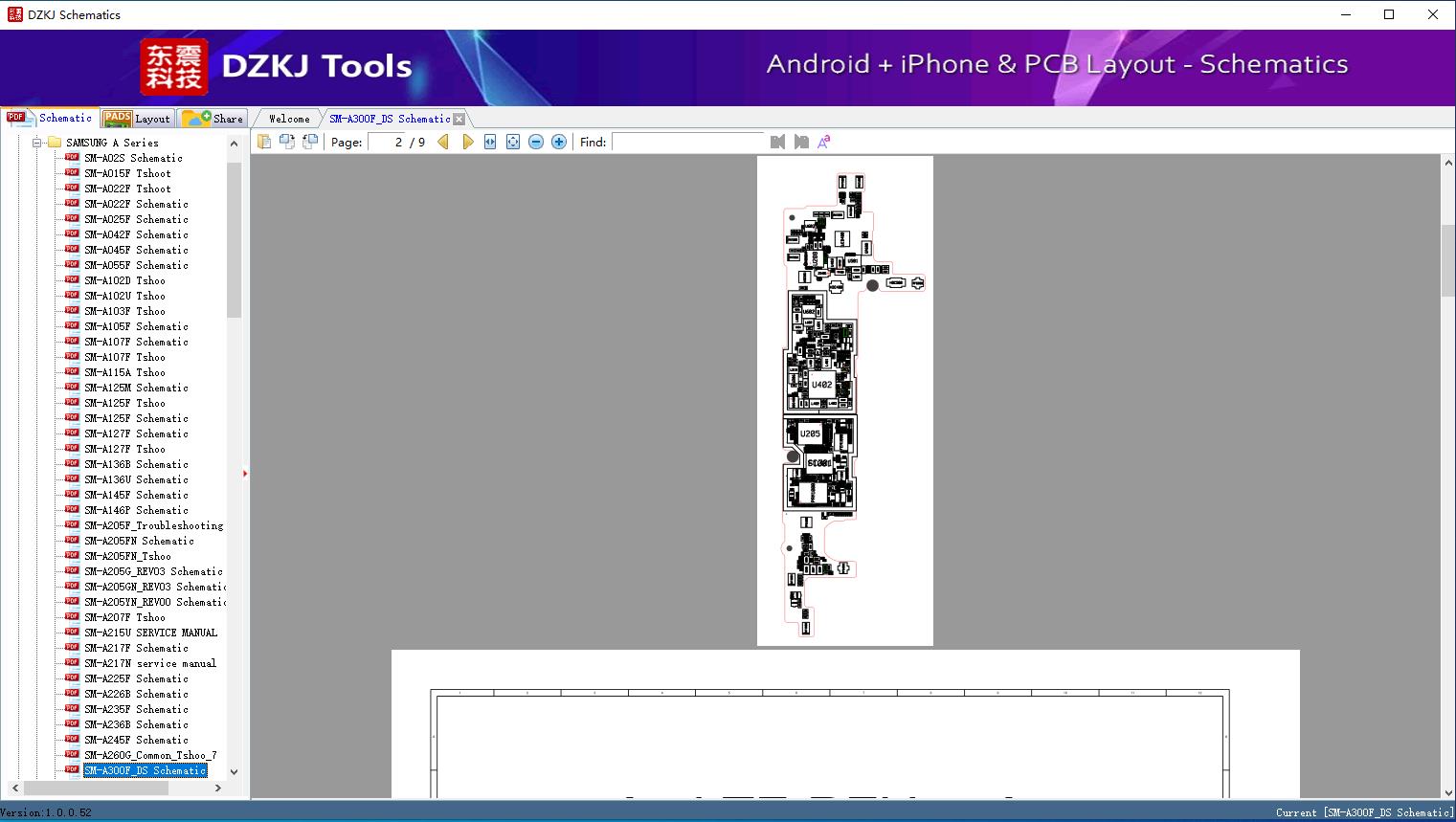Click the match case search icon
Viewport: 1456px width, 822px height.
824,142
